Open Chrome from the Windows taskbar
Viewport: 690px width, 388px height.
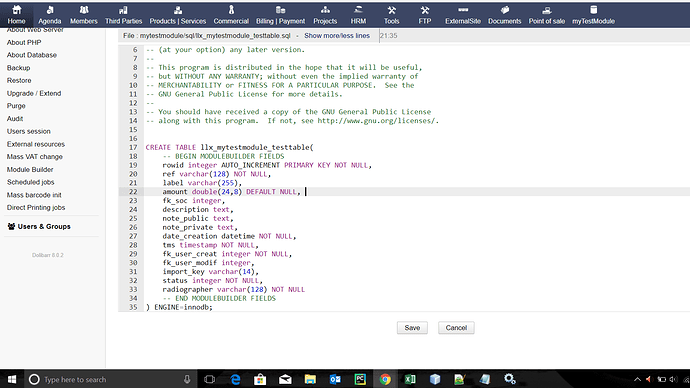(x=385, y=379)
